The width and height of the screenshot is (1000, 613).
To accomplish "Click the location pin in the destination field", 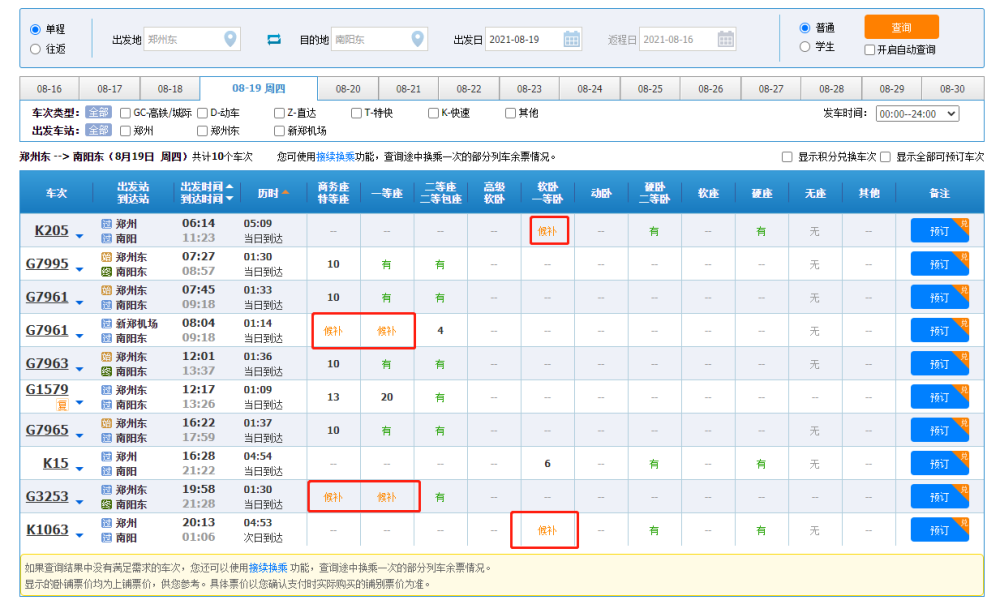I will pyautogui.click(x=419, y=39).
